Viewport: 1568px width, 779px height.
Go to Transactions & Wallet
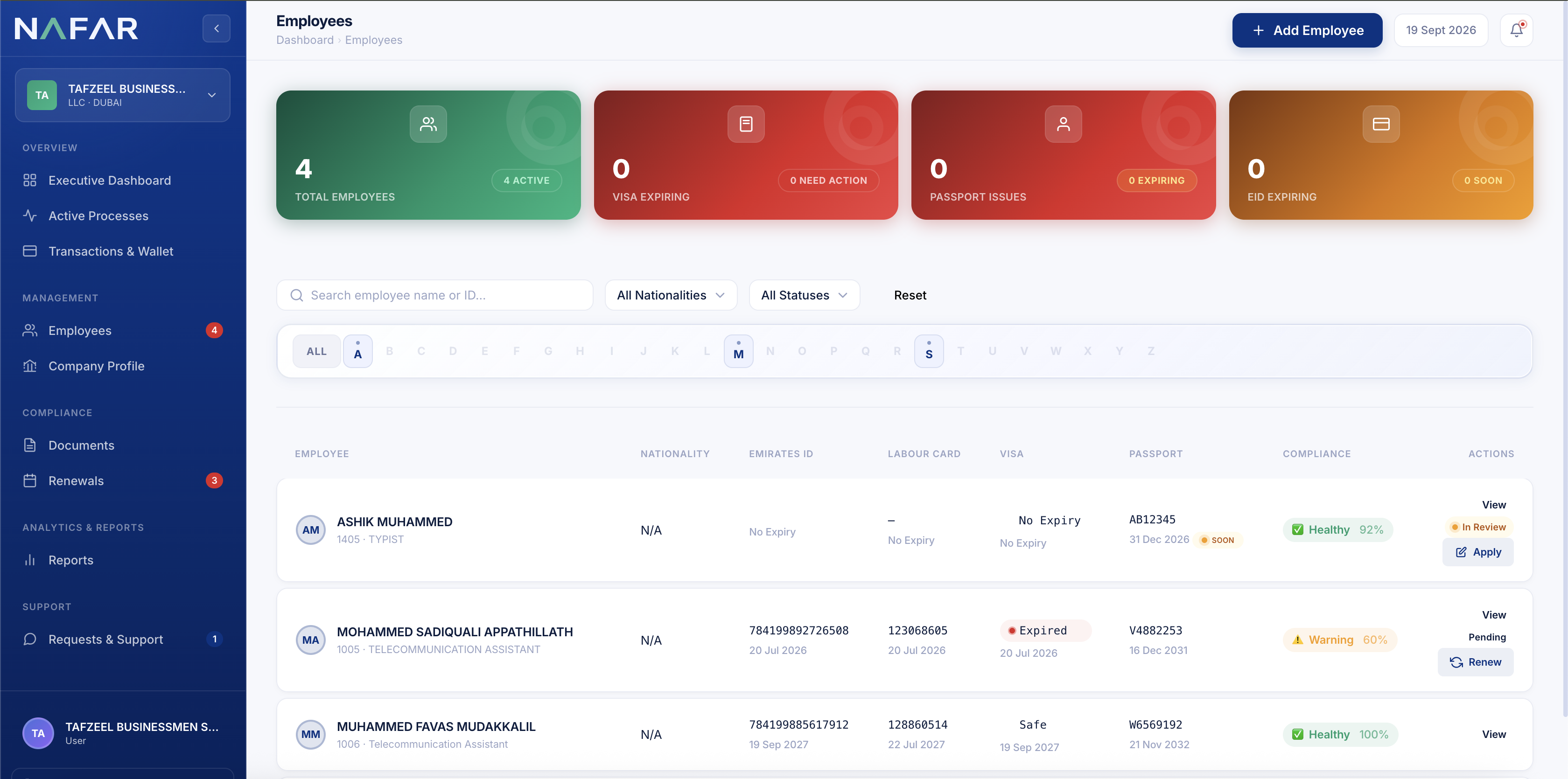[x=111, y=251]
